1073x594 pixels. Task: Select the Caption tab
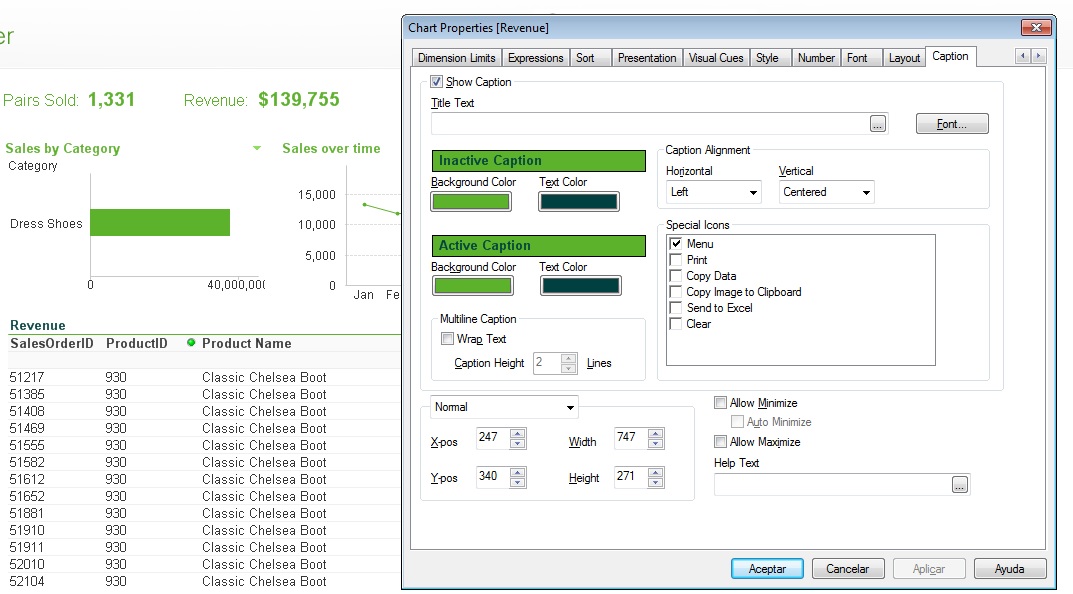coord(951,56)
